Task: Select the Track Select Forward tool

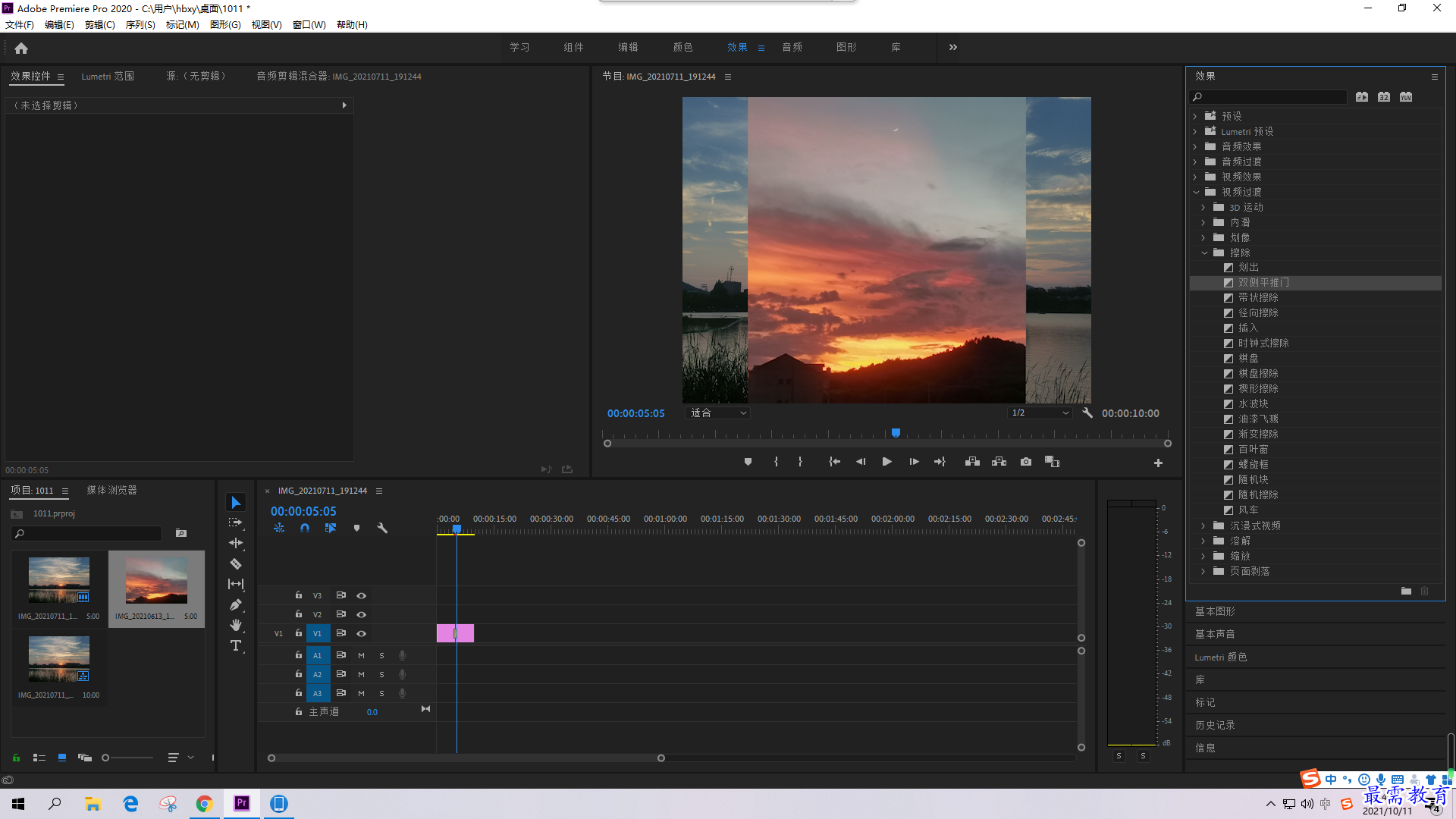Action: (x=236, y=522)
